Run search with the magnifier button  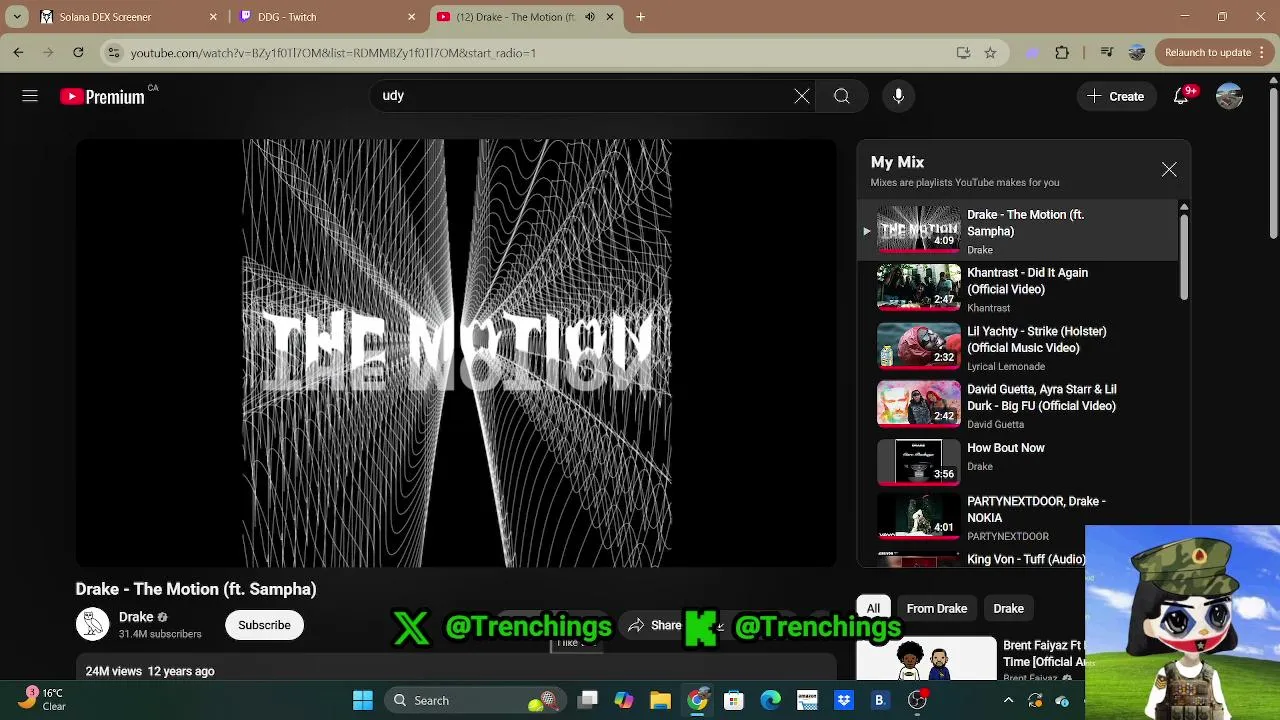point(842,96)
